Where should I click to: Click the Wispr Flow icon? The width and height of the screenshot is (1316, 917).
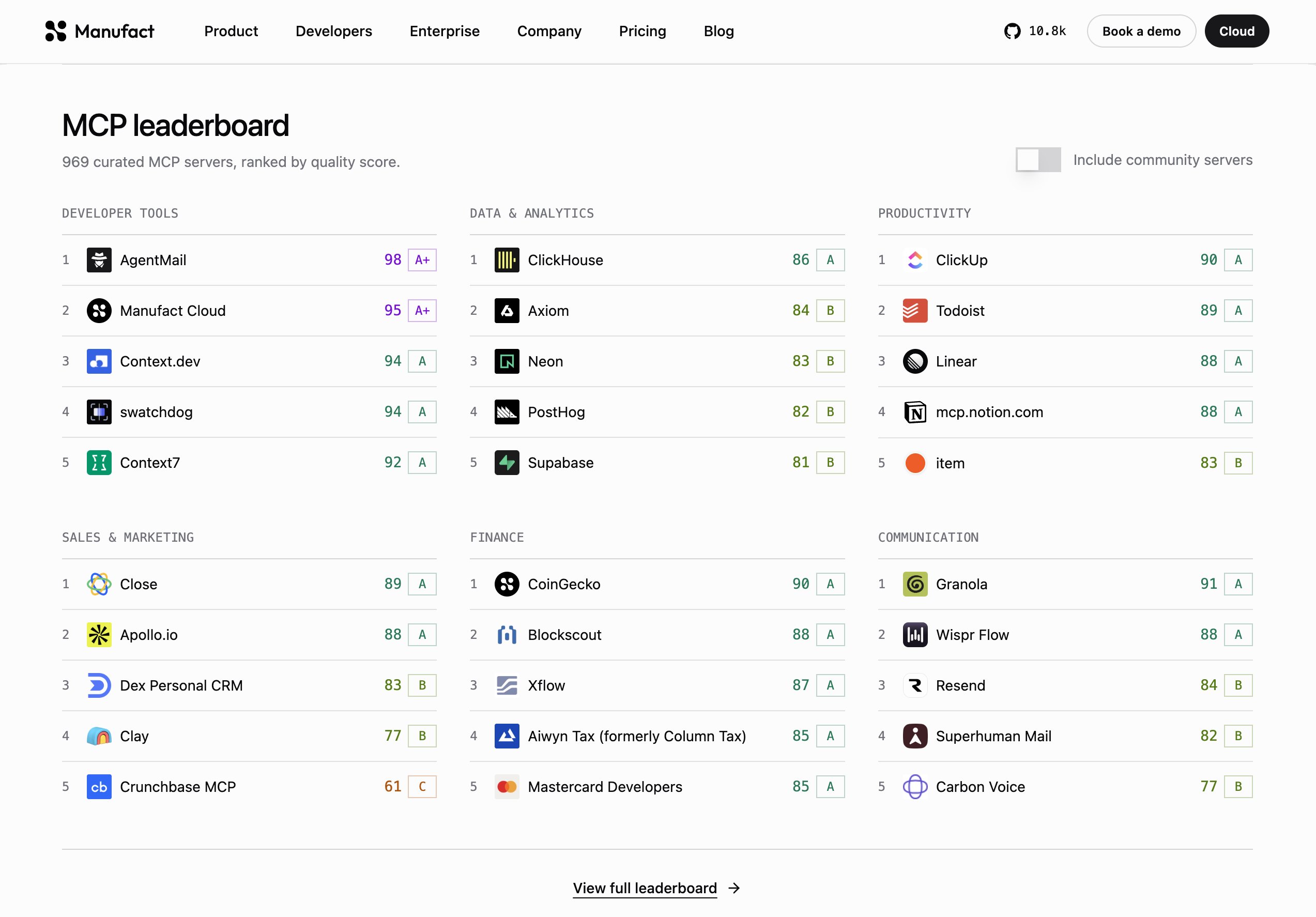915,634
